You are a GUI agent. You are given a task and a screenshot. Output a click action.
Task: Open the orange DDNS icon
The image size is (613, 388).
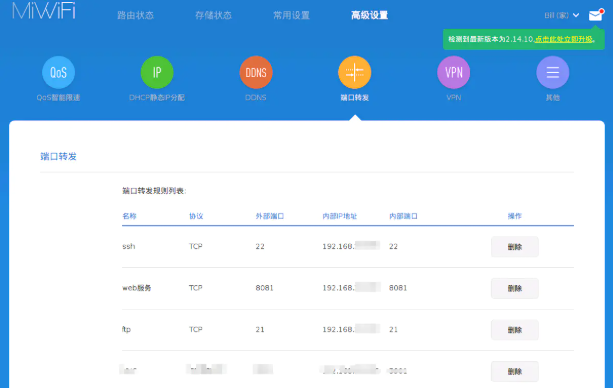coord(256,72)
